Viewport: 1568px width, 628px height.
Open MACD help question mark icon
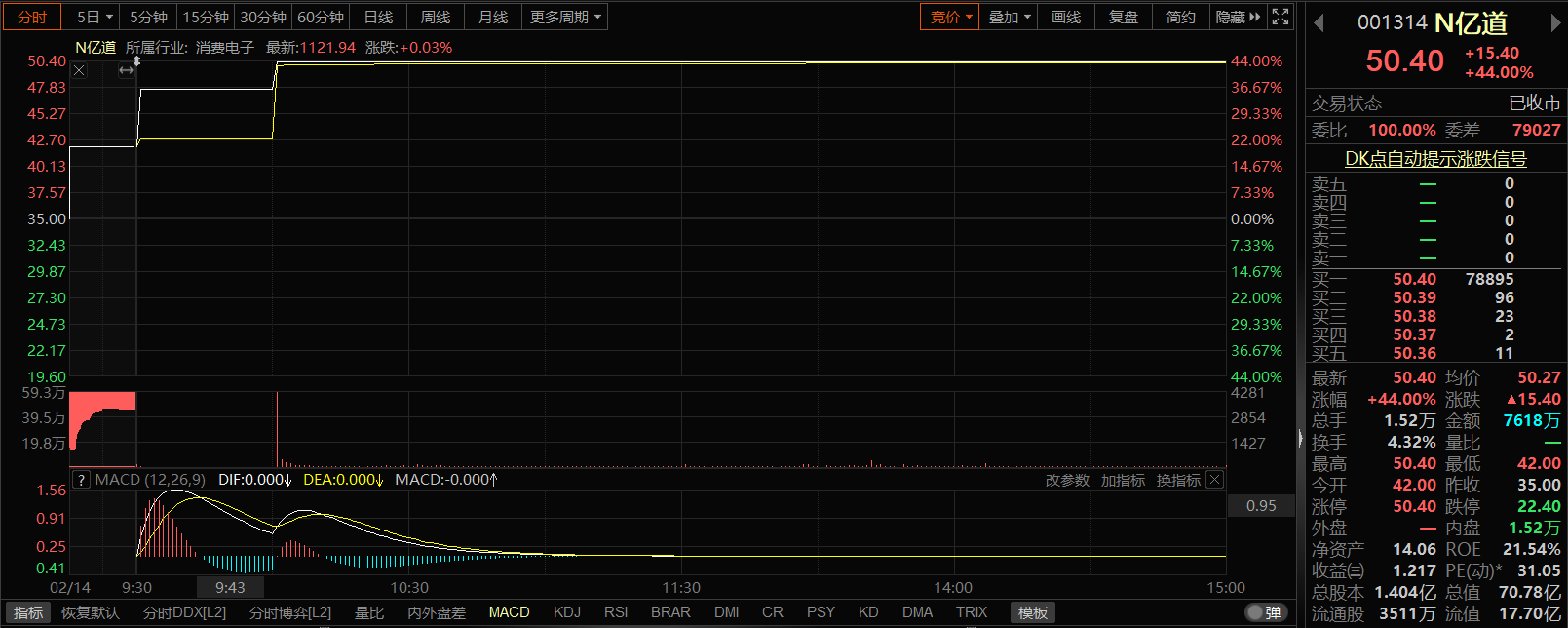click(x=82, y=480)
